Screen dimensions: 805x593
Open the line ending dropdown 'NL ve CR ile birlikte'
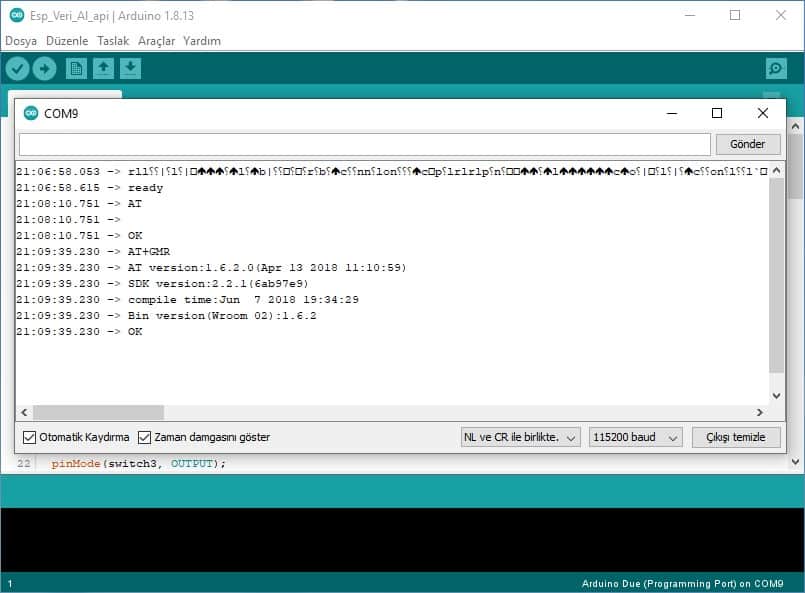click(520, 437)
